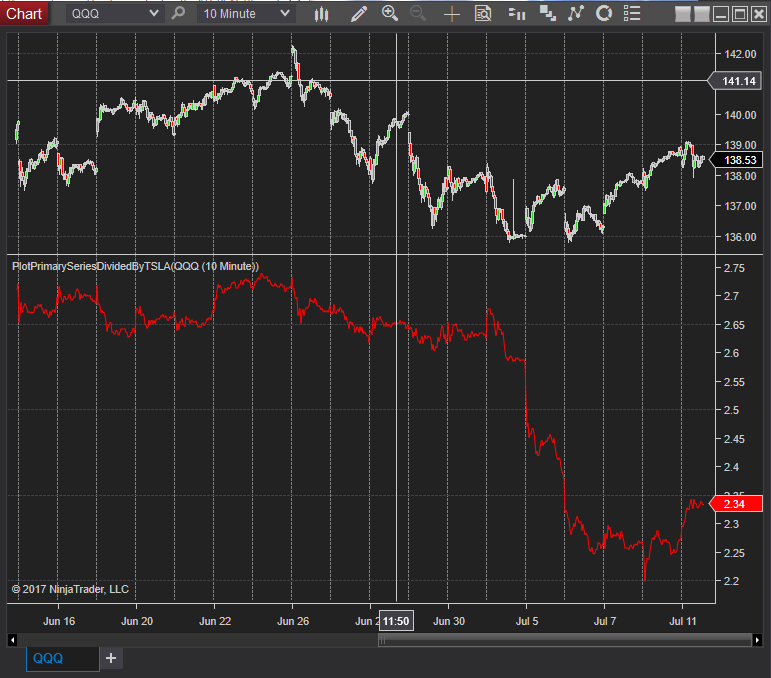Click the Jul 11 date axis label
This screenshot has height=678, width=771.
(682, 621)
